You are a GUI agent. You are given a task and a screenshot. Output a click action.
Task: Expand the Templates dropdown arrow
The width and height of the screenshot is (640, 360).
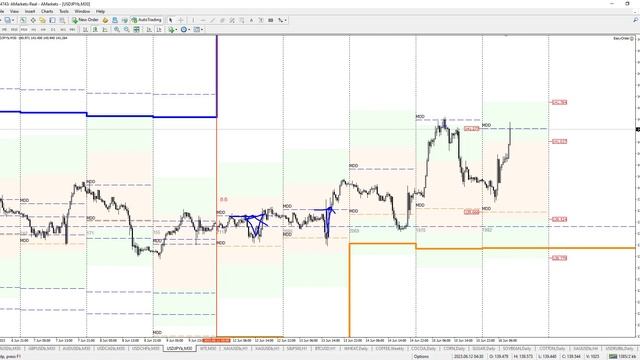[202, 29]
